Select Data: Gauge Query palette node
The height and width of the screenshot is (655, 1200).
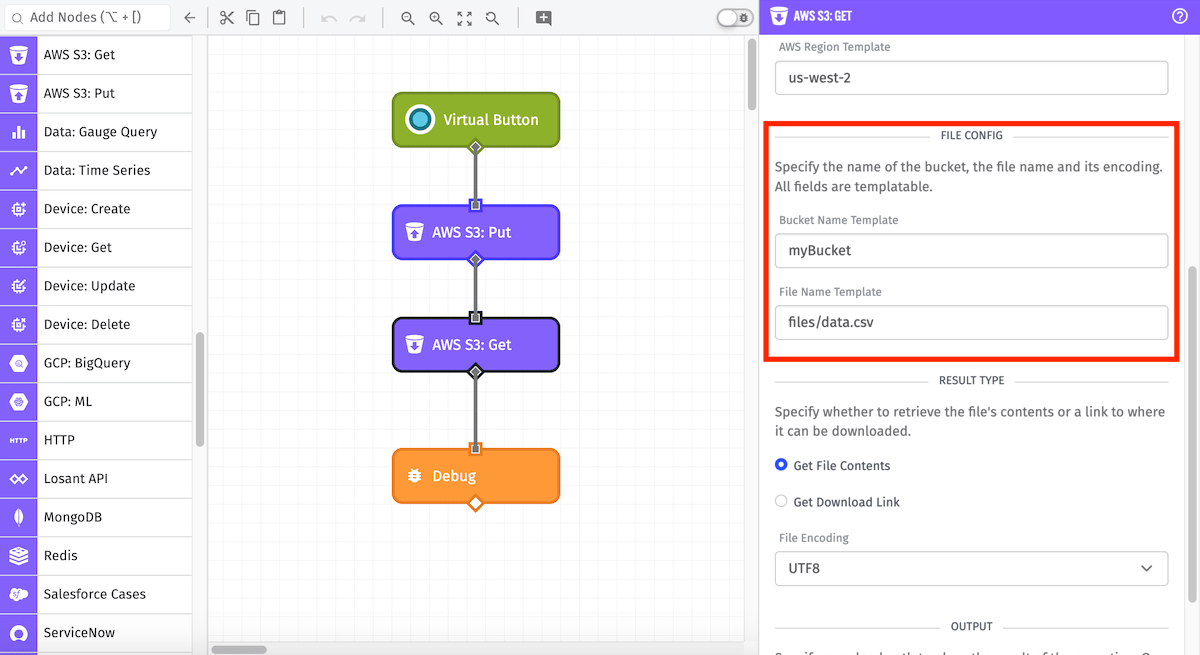point(96,132)
